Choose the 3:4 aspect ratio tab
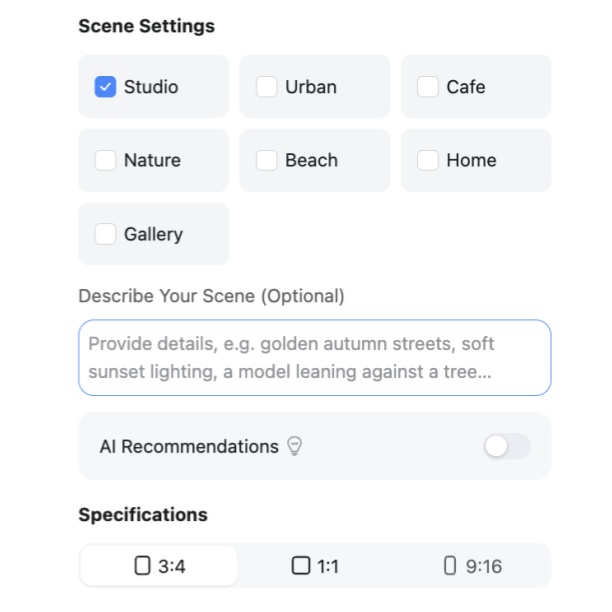The height and width of the screenshot is (612, 612). (x=158, y=566)
